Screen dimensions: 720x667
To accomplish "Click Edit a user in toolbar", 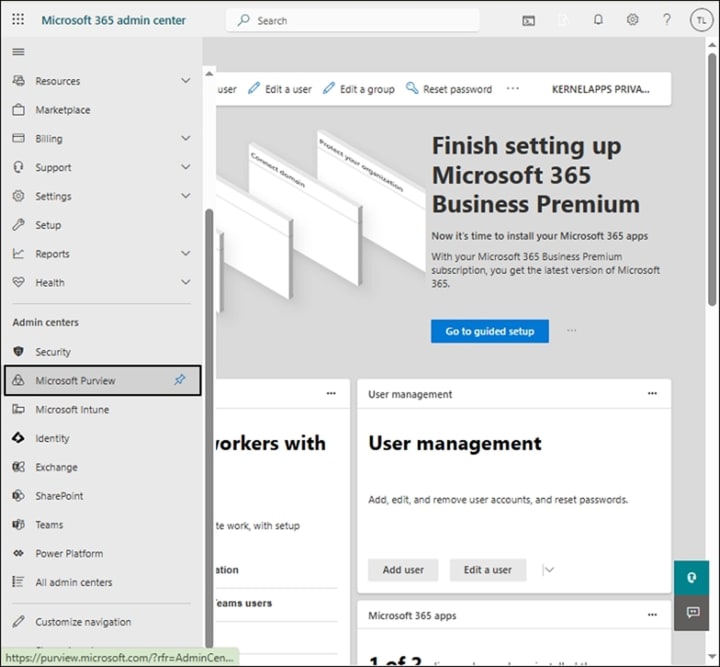I will click(x=280, y=89).
